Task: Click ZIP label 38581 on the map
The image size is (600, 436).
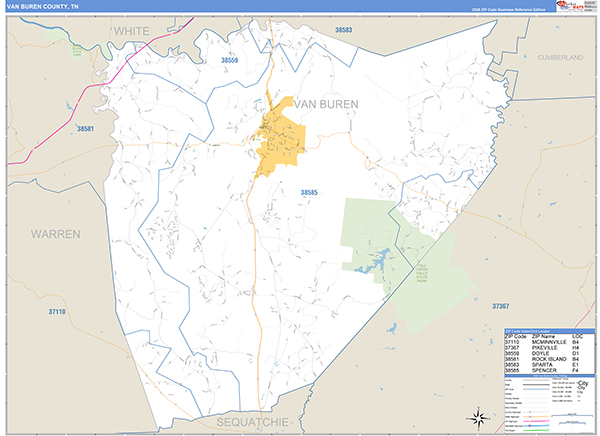Action: 85,129
